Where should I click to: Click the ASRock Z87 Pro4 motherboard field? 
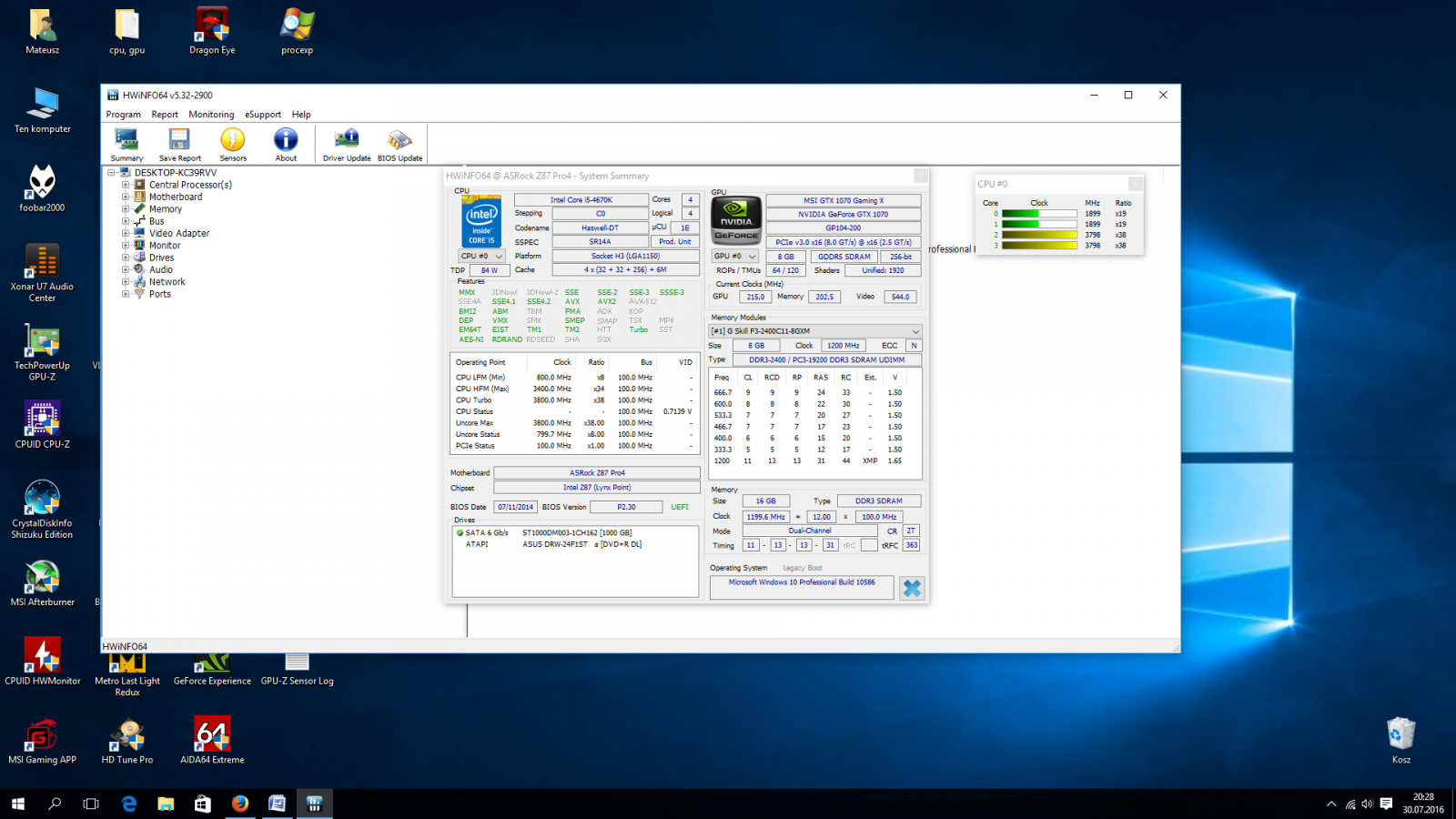[x=597, y=473]
